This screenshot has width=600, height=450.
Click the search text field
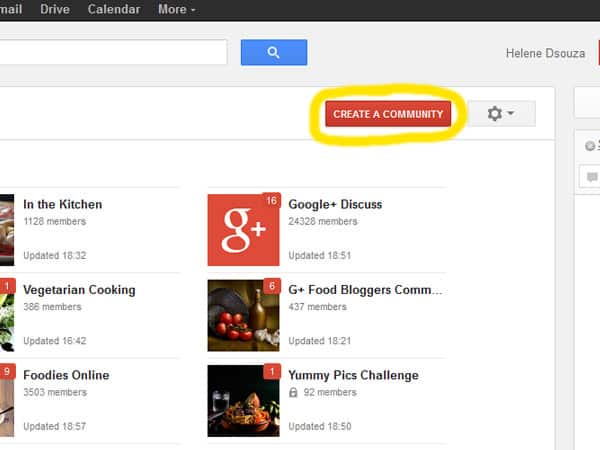pos(113,52)
